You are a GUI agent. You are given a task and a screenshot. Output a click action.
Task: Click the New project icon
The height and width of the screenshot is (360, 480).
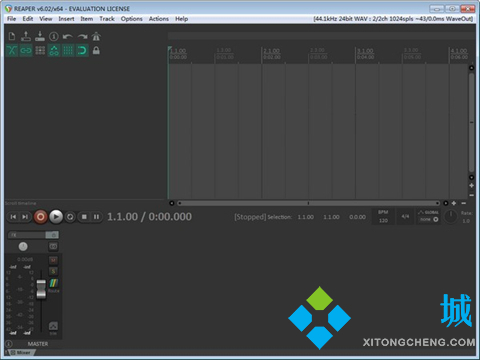click(x=12, y=36)
